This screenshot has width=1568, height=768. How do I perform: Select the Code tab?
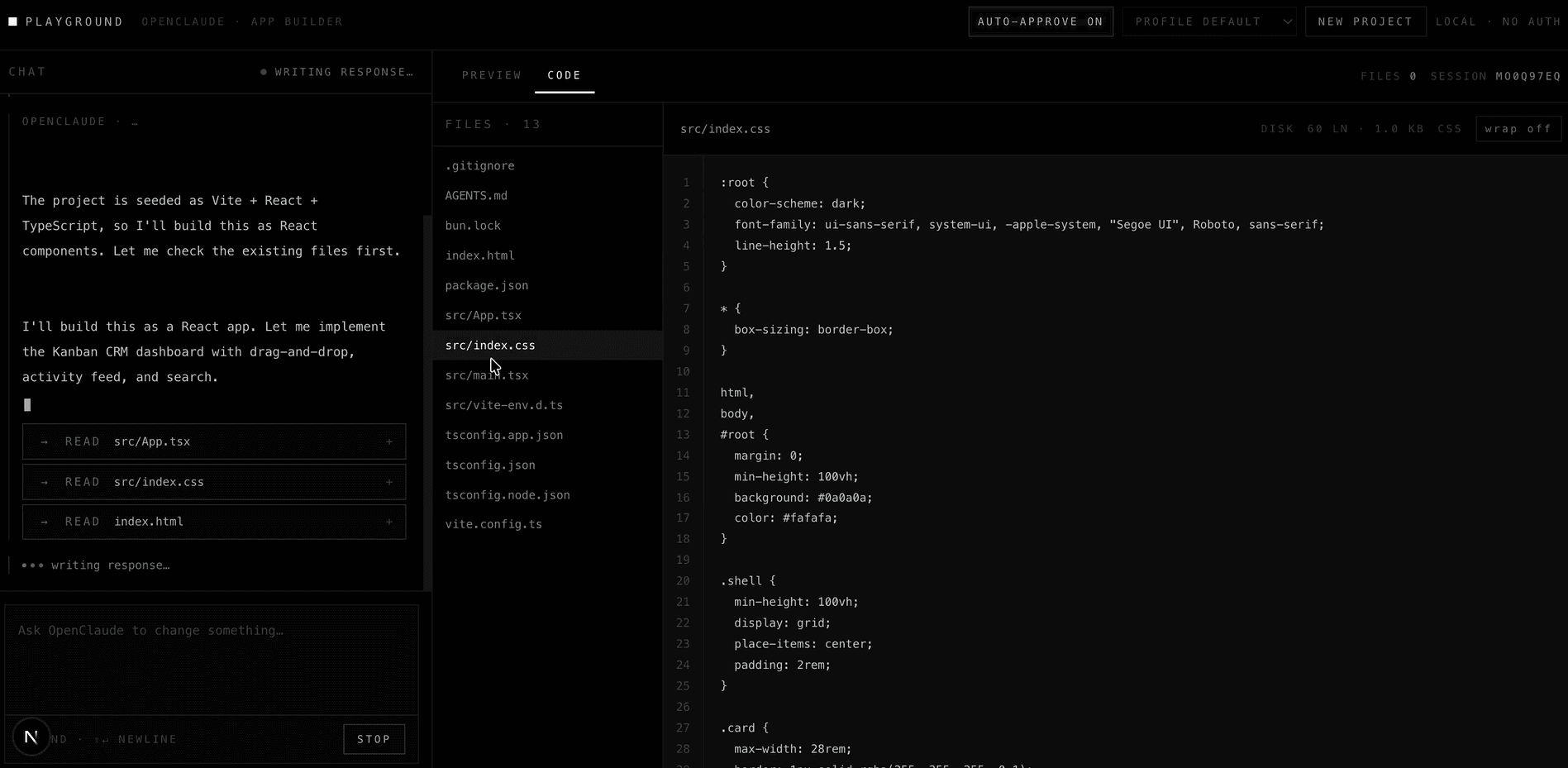(x=564, y=75)
